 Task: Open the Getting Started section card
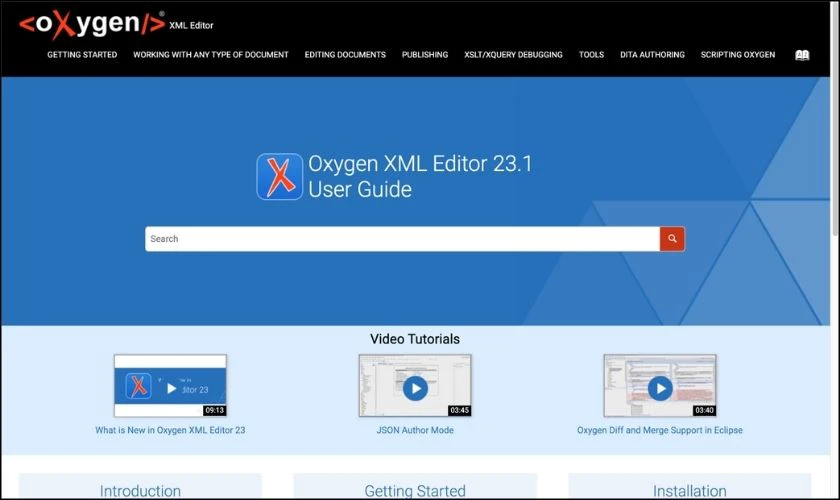pos(415,487)
